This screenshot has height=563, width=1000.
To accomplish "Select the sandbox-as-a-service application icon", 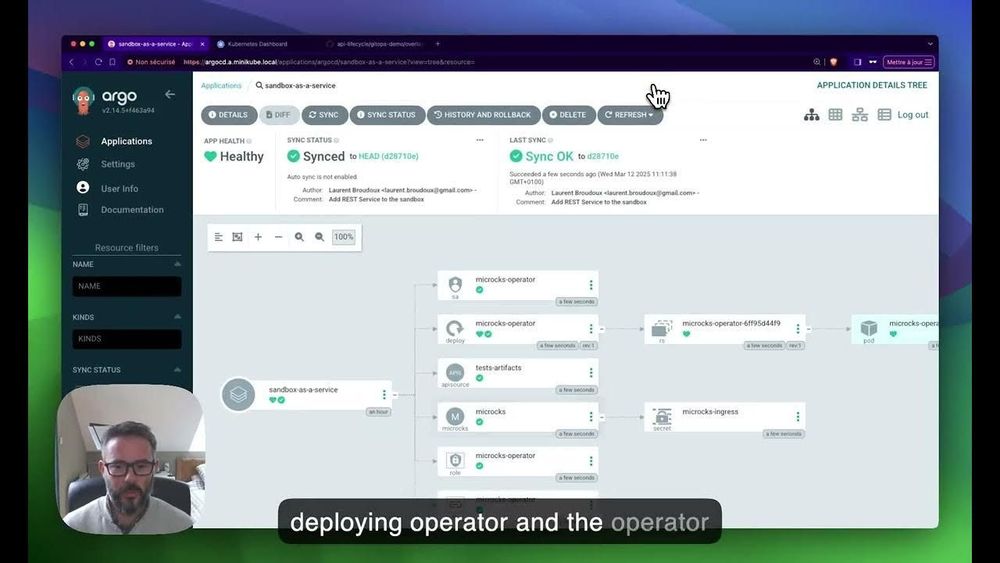I will pos(239,395).
